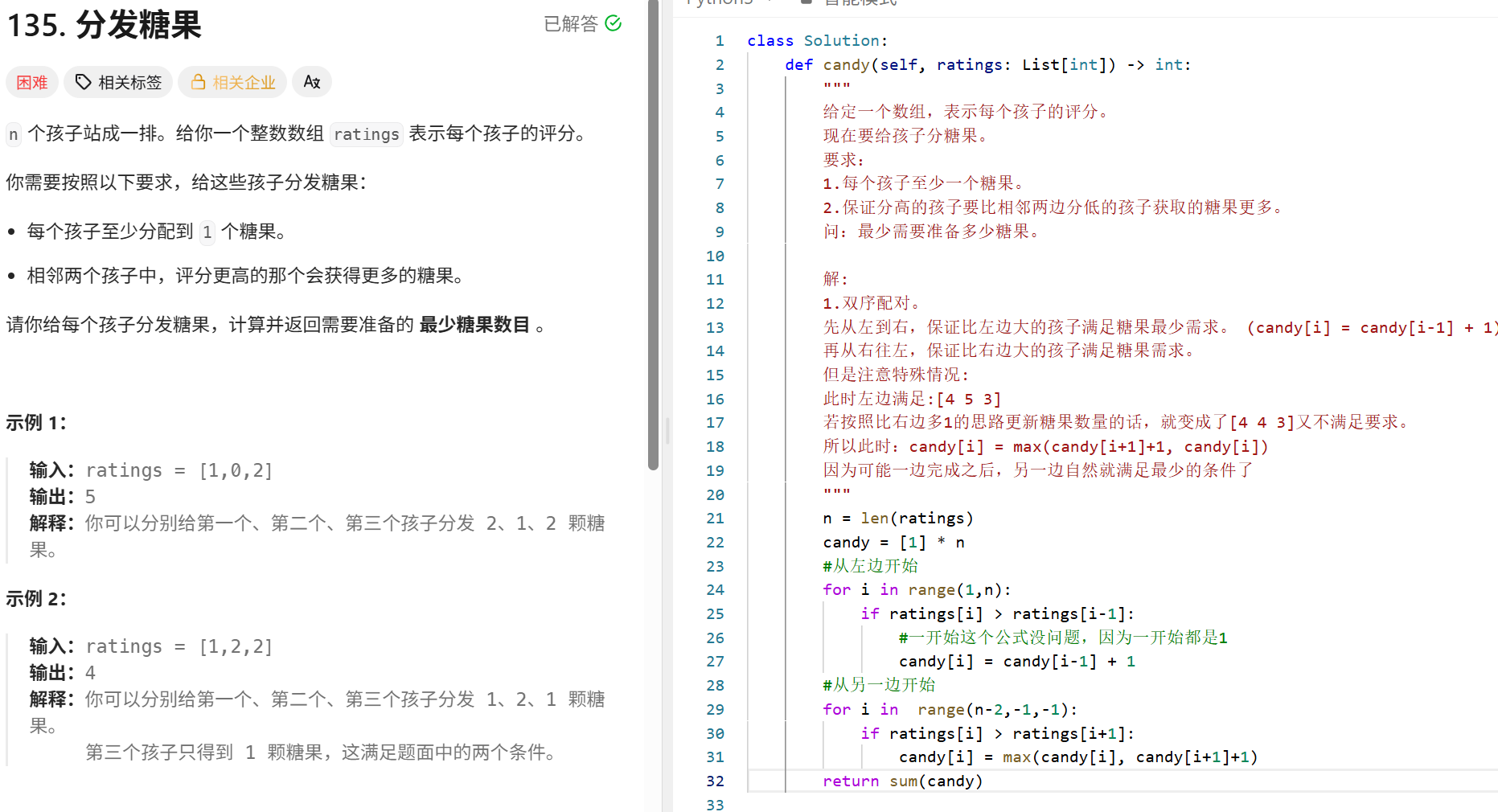Image resolution: width=1498 pixels, height=812 pixels.
Task: Click the comment '#从左边开始'
Action: point(870,566)
